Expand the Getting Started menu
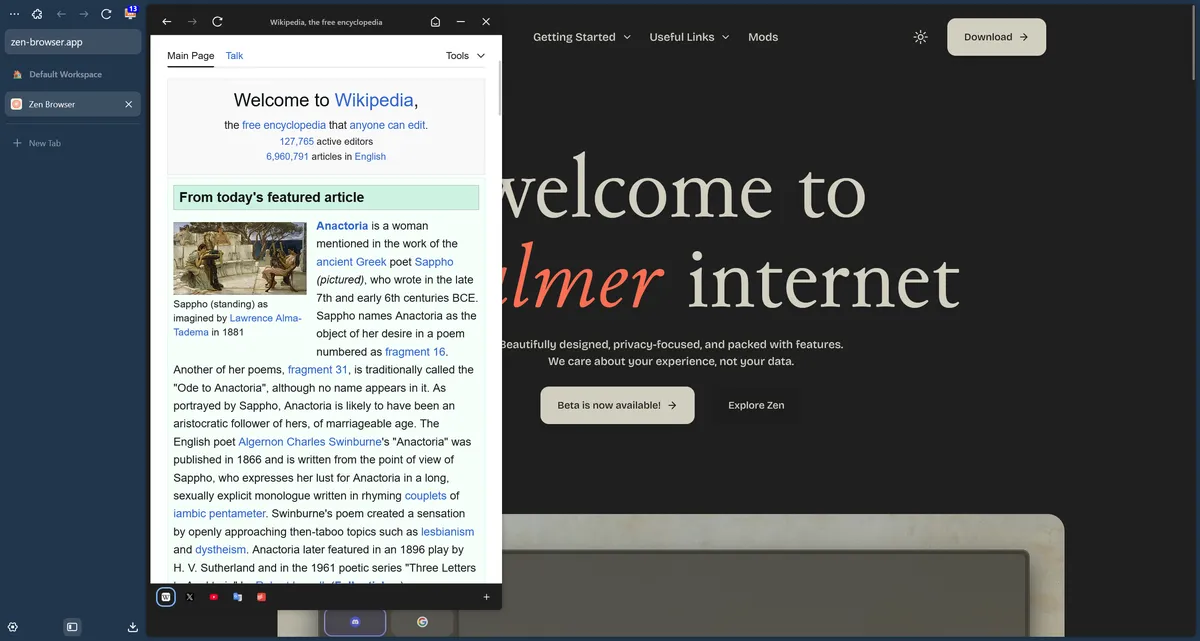 tap(582, 37)
